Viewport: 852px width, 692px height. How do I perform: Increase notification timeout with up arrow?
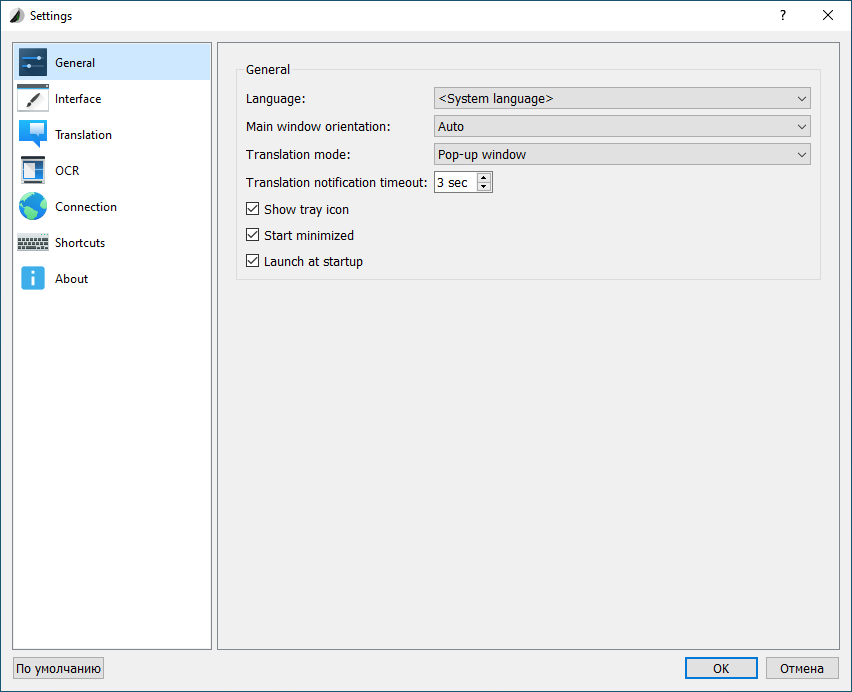click(x=485, y=178)
